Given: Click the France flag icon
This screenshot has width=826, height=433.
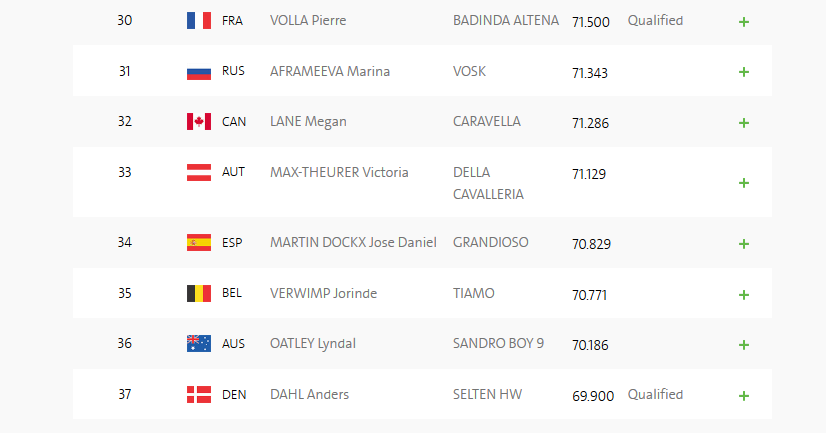Looking at the screenshot, I should (x=199, y=21).
